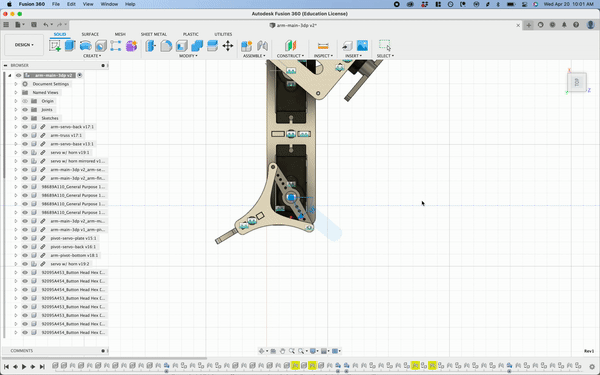Select the Shell tool
The height and width of the screenshot is (375, 600).
coord(181,46)
